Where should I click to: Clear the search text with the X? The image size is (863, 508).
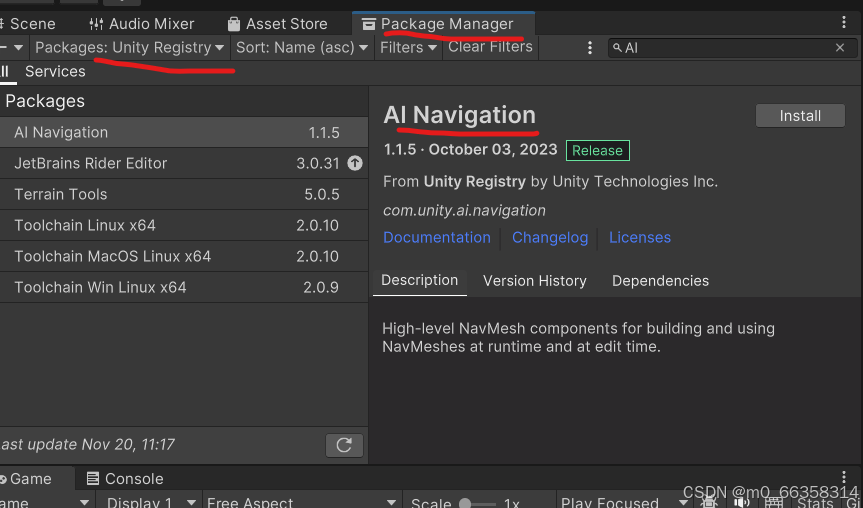840,48
